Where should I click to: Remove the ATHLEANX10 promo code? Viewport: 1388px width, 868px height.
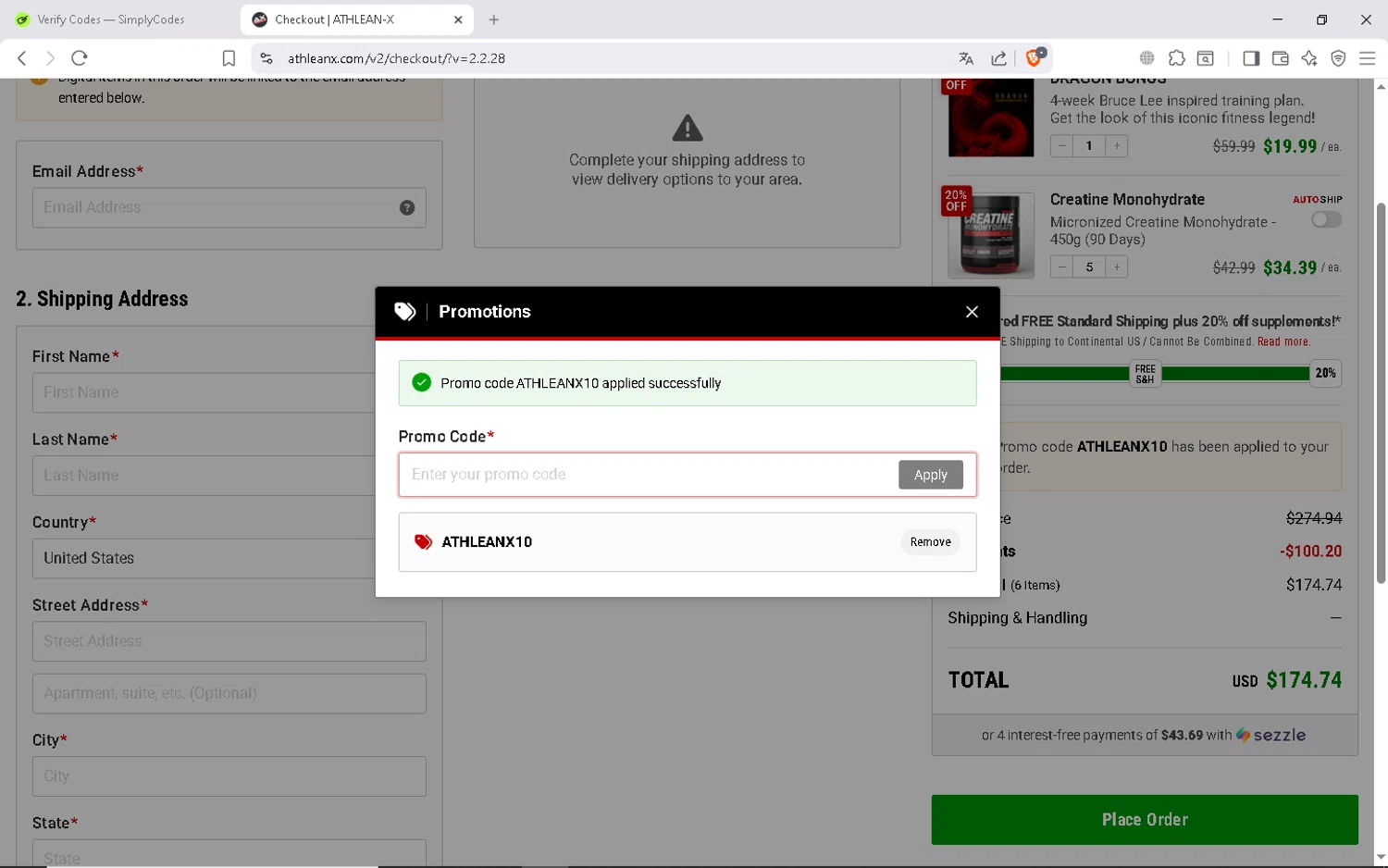[x=930, y=542]
